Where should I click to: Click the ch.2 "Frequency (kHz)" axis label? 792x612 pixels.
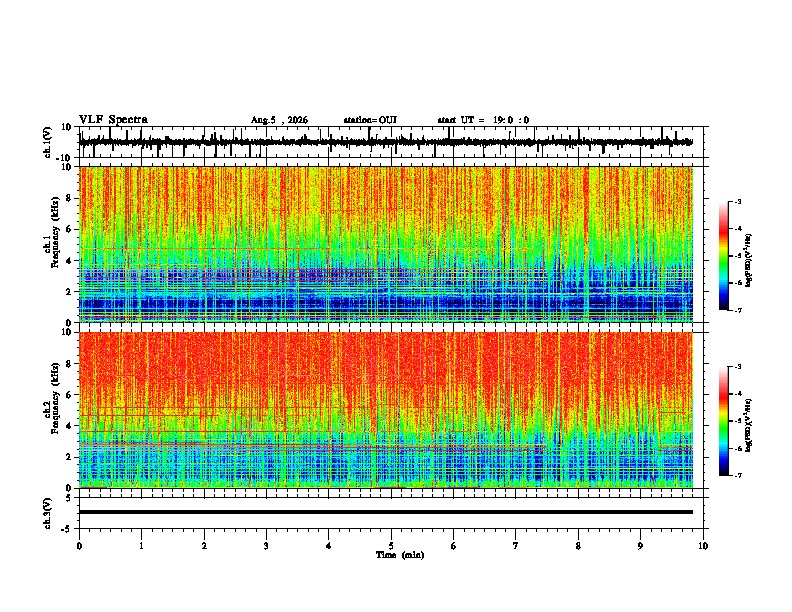click(56, 398)
